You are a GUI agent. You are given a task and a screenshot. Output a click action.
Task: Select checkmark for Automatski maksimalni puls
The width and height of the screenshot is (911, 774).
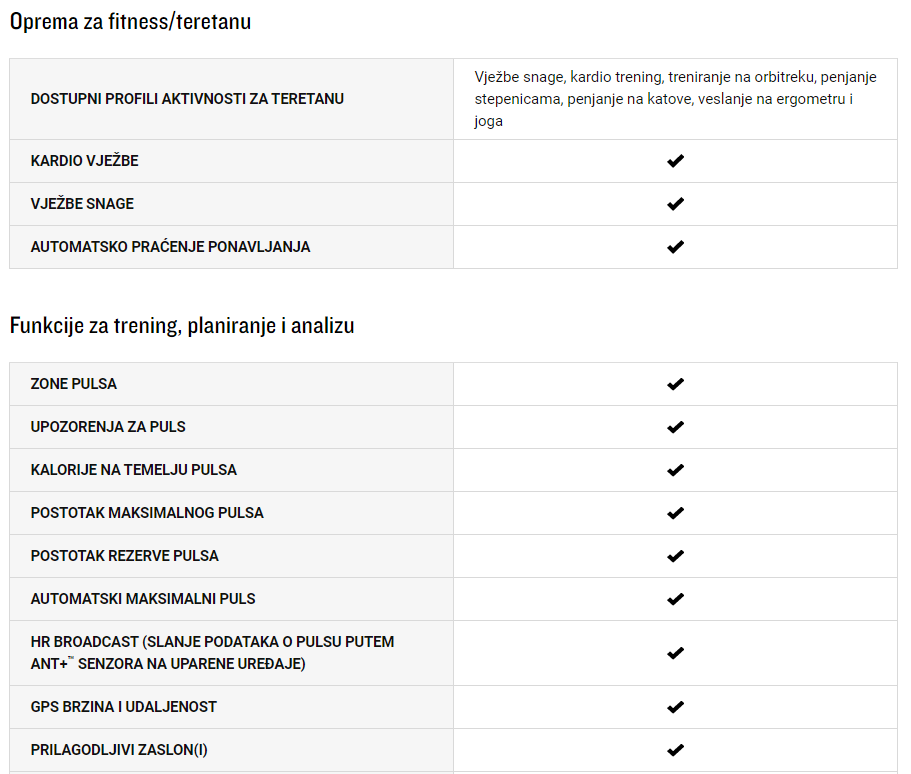[675, 599]
